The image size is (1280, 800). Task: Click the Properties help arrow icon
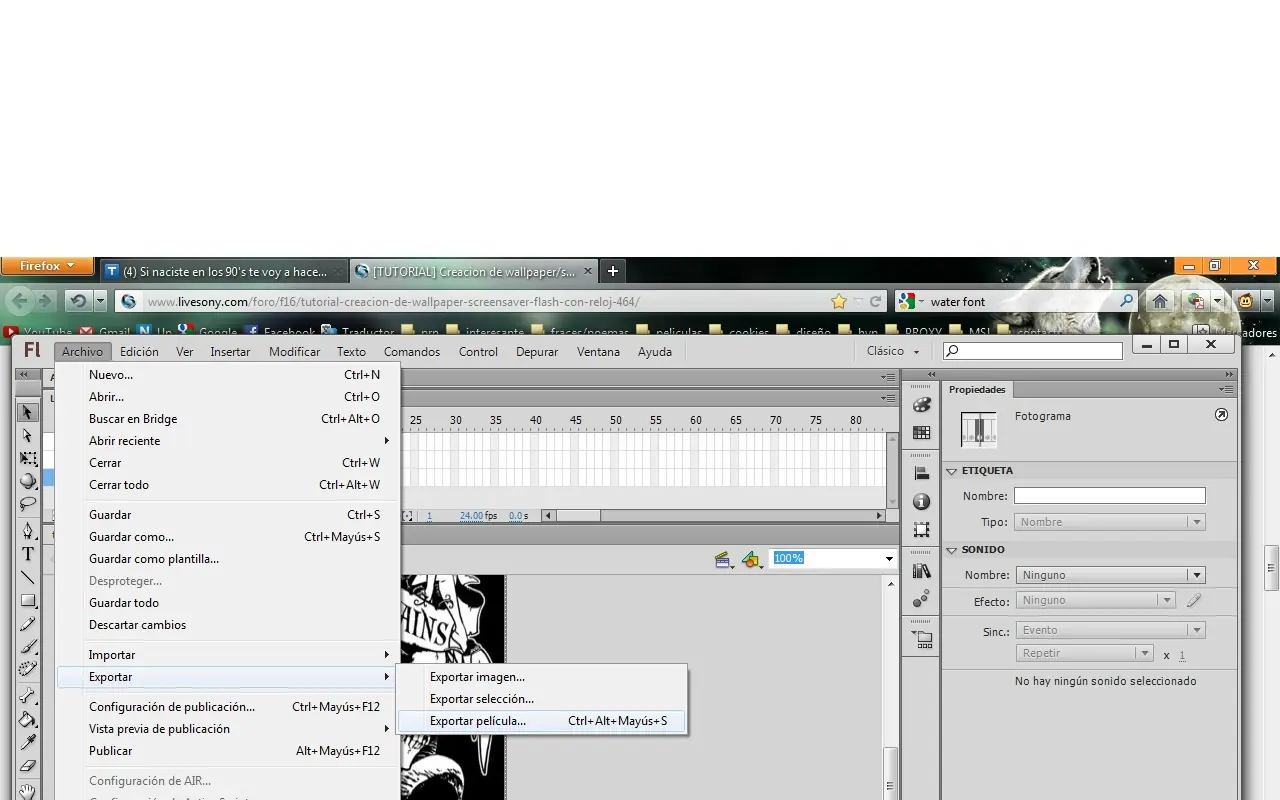[1221, 415]
